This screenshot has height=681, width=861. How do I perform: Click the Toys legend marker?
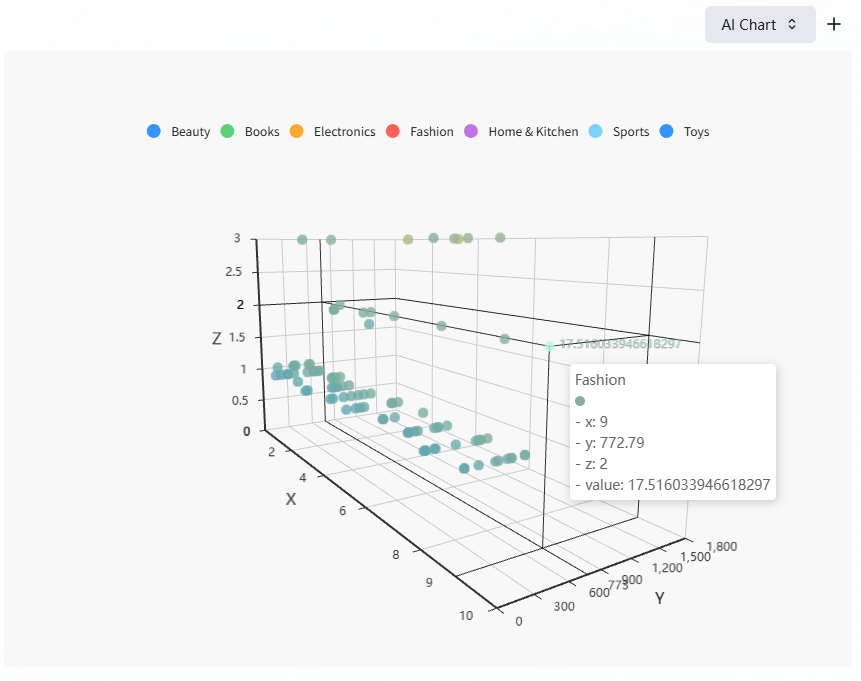[x=667, y=131]
